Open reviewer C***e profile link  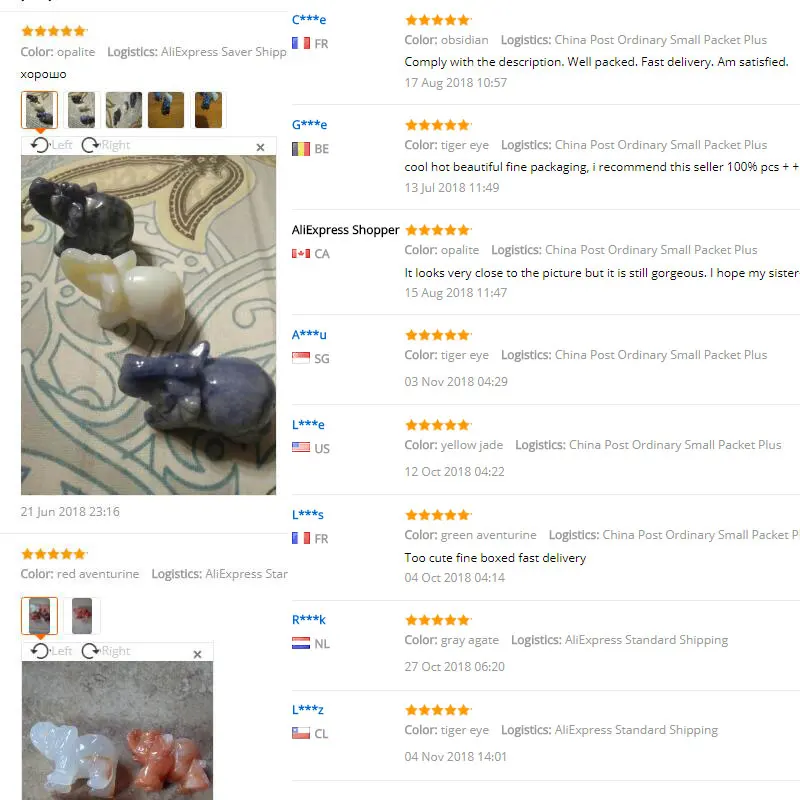pyautogui.click(x=309, y=20)
